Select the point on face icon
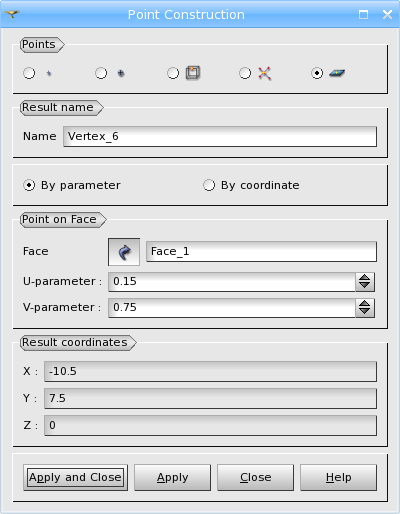The height and width of the screenshot is (514, 400). point(337,73)
